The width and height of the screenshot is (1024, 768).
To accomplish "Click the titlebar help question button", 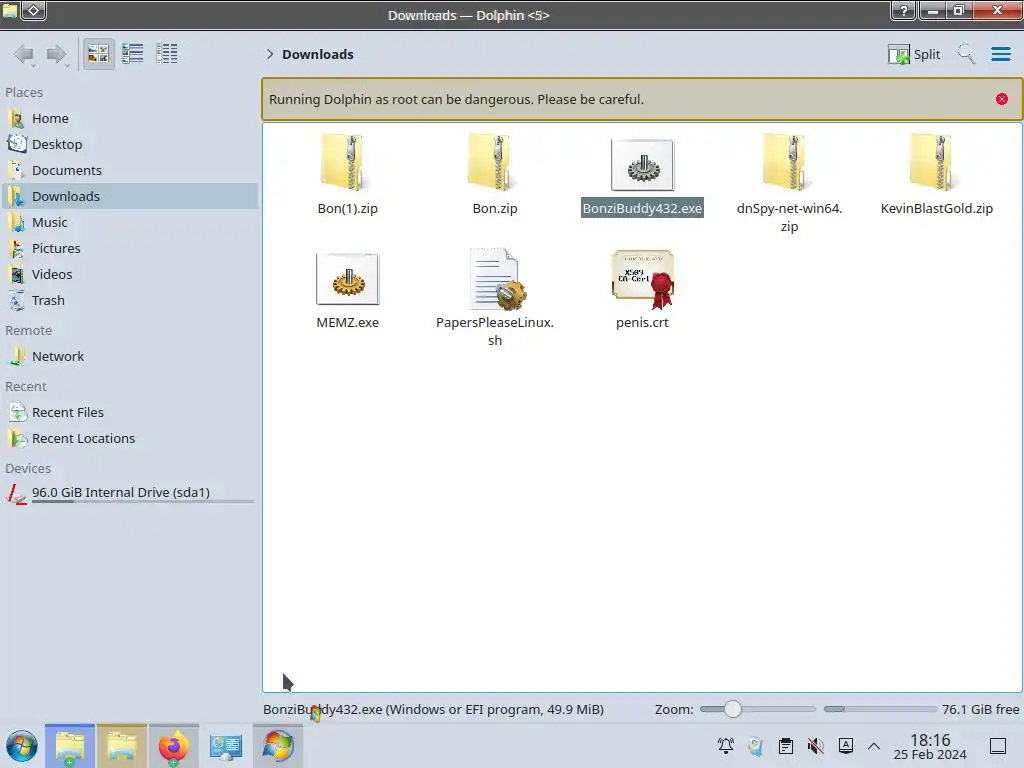I will tap(903, 10).
